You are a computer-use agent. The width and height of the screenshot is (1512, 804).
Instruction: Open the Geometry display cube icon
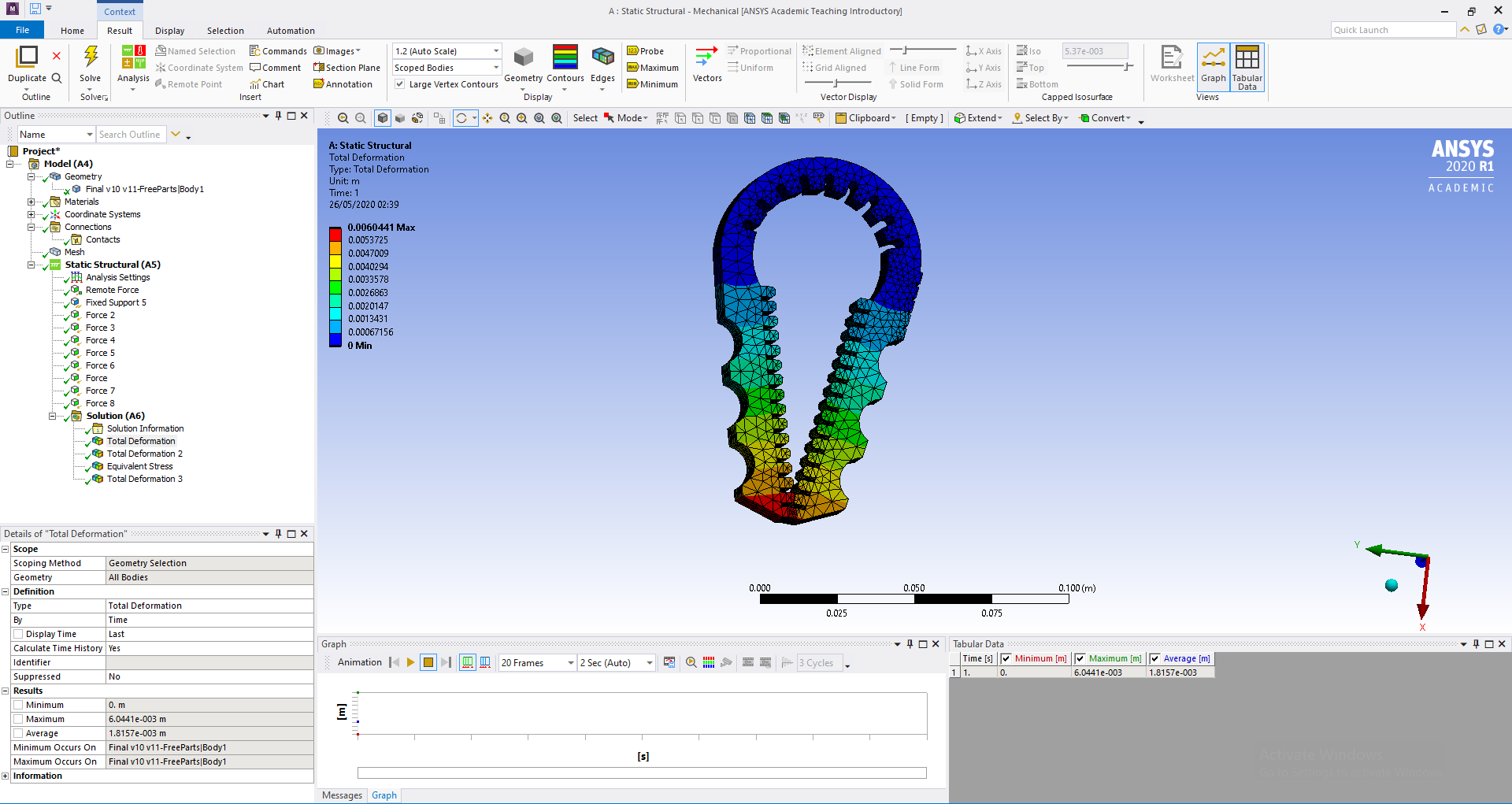(x=524, y=57)
